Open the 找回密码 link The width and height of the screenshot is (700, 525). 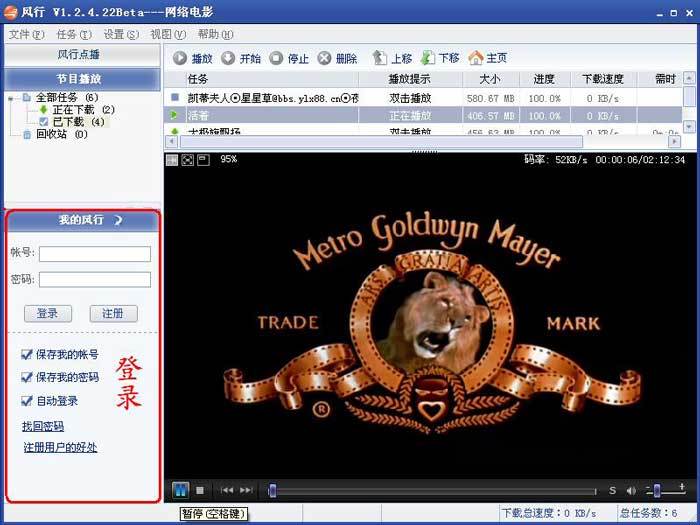pos(43,426)
